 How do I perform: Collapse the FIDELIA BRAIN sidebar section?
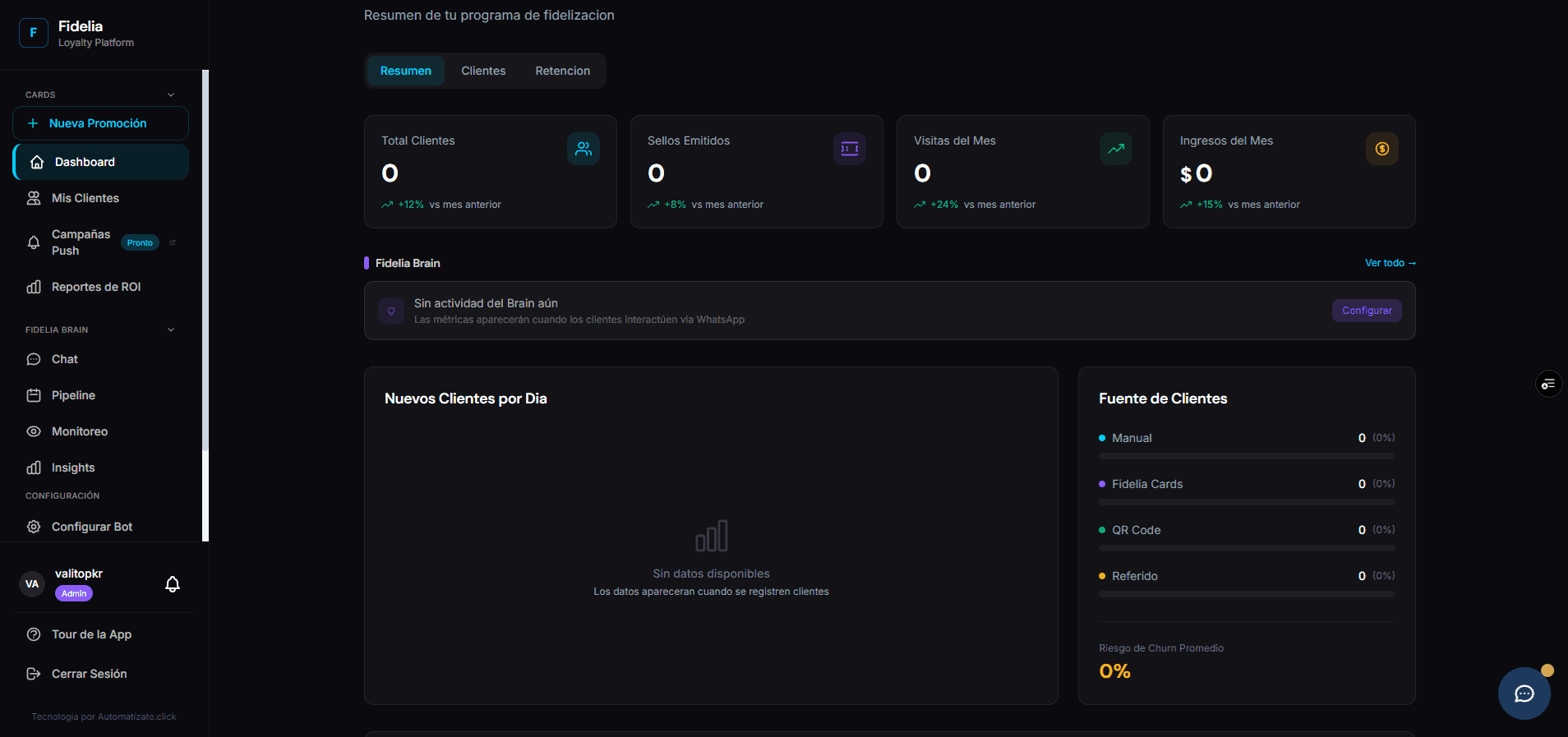[x=171, y=329]
